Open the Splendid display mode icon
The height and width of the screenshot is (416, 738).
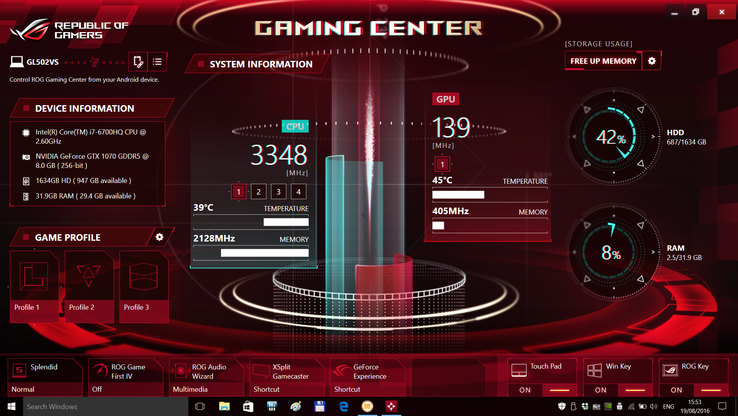coord(19,370)
